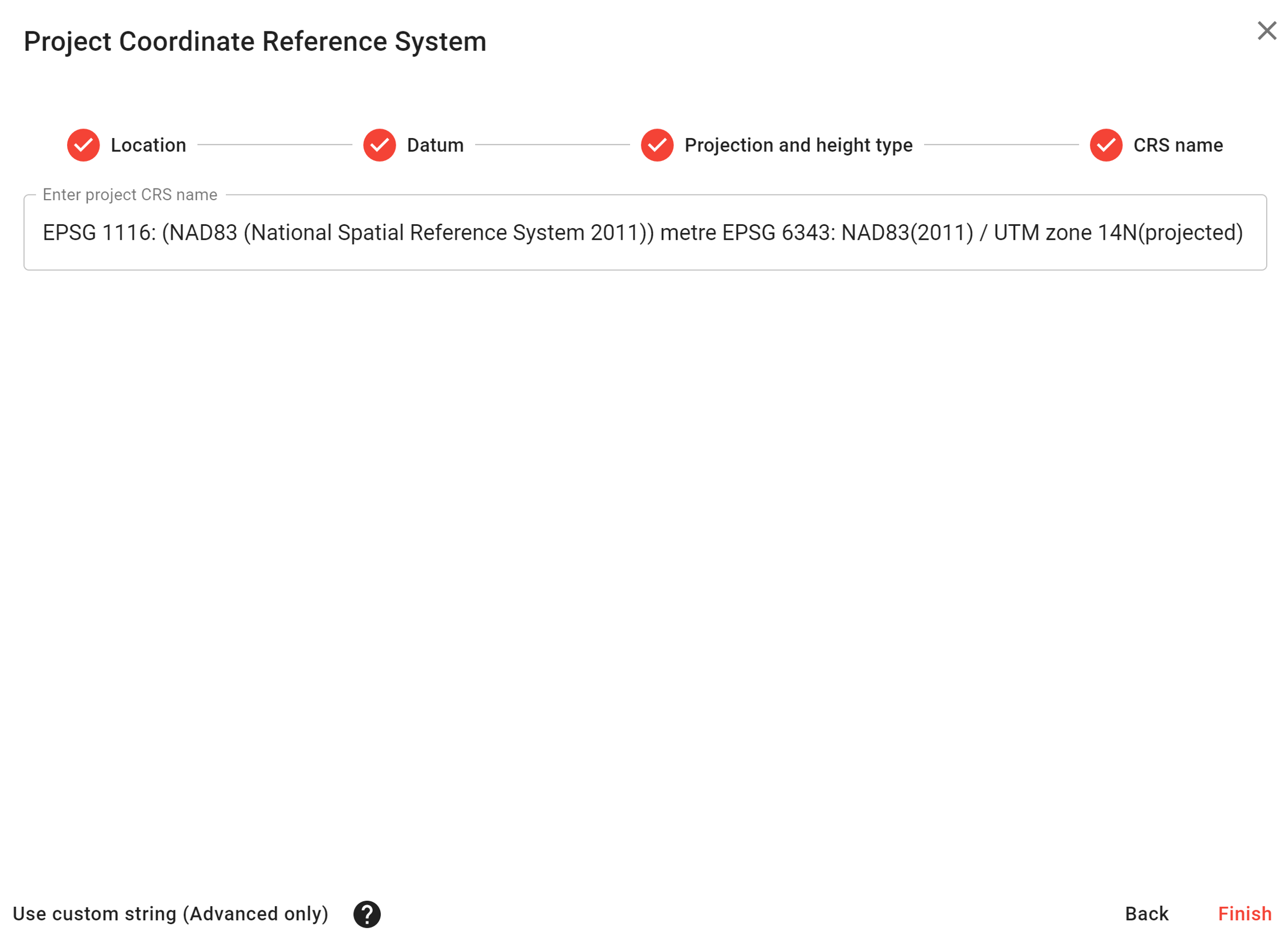Click Finish to complete CRS setup

click(1244, 914)
